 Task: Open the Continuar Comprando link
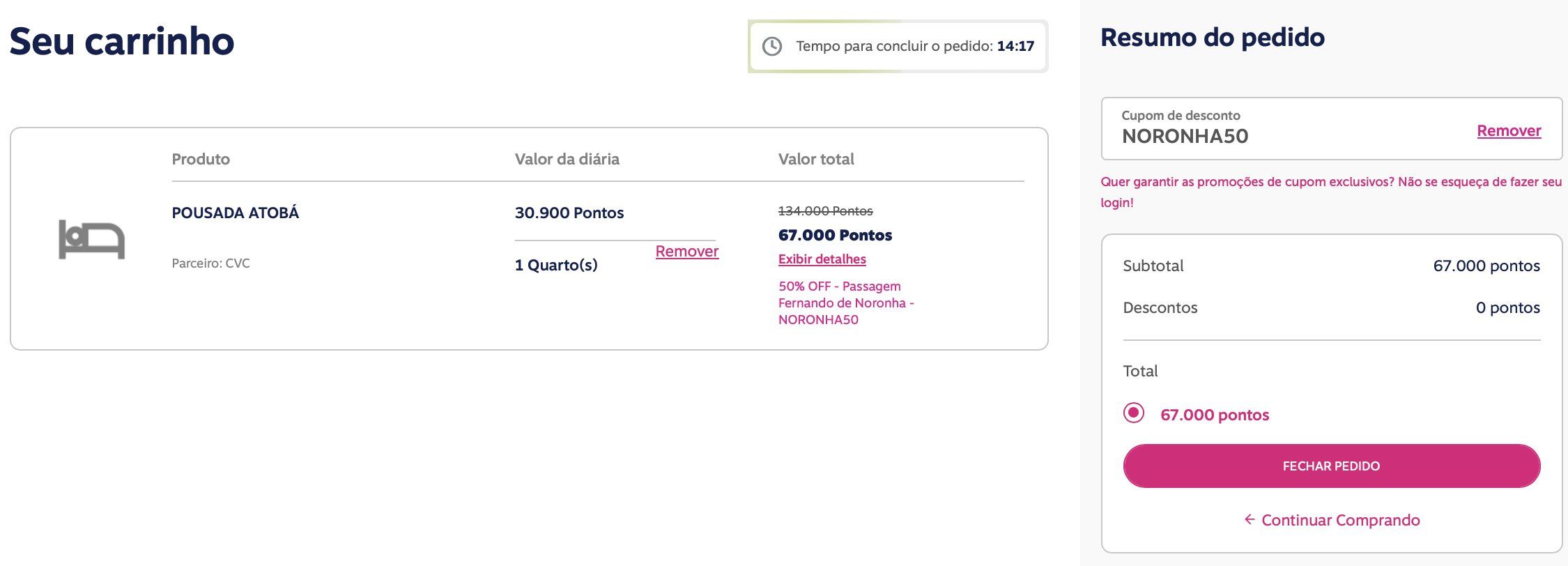pos(1340,520)
